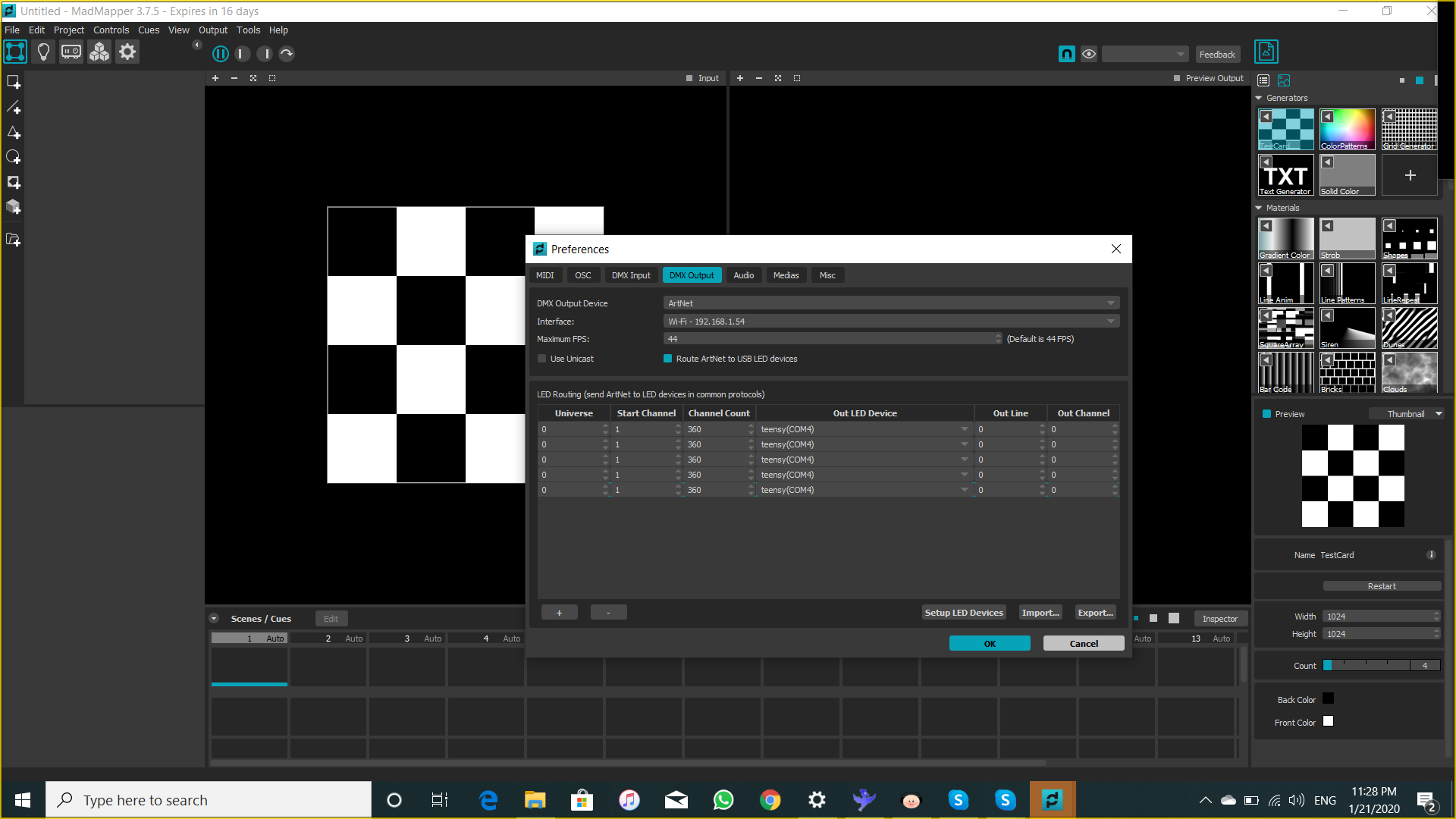Image resolution: width=1456 pixels, height=819 pixels.
Task: Click the Setup LED Devices button
Action: click(964, 612)
